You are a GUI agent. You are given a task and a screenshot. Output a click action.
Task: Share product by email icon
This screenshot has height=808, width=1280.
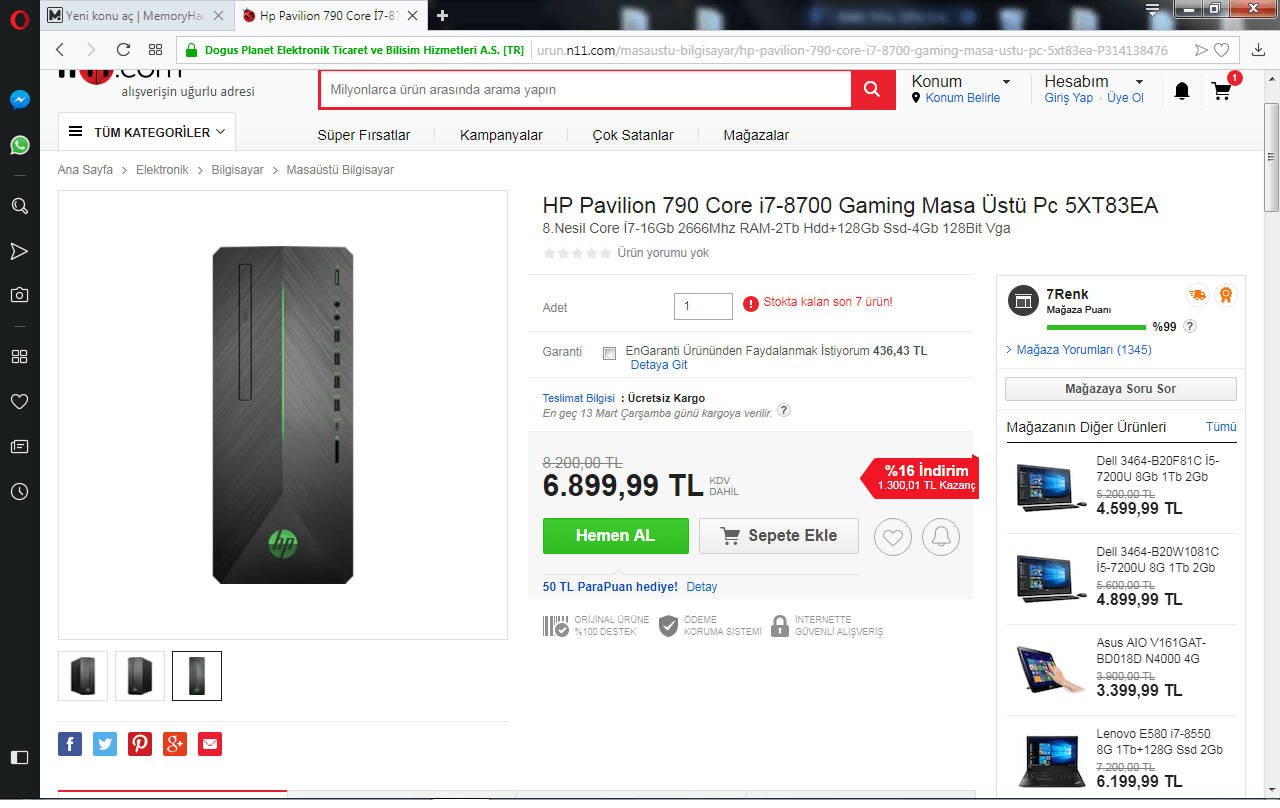[210, 744]
